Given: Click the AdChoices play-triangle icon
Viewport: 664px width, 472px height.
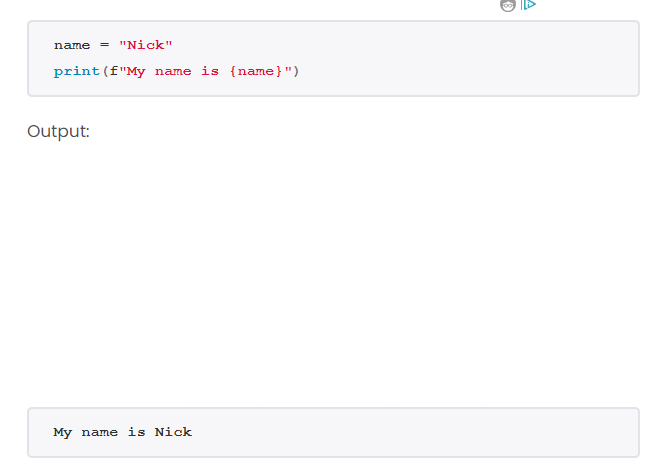Looking at the screenshot, I should (529, 5).
